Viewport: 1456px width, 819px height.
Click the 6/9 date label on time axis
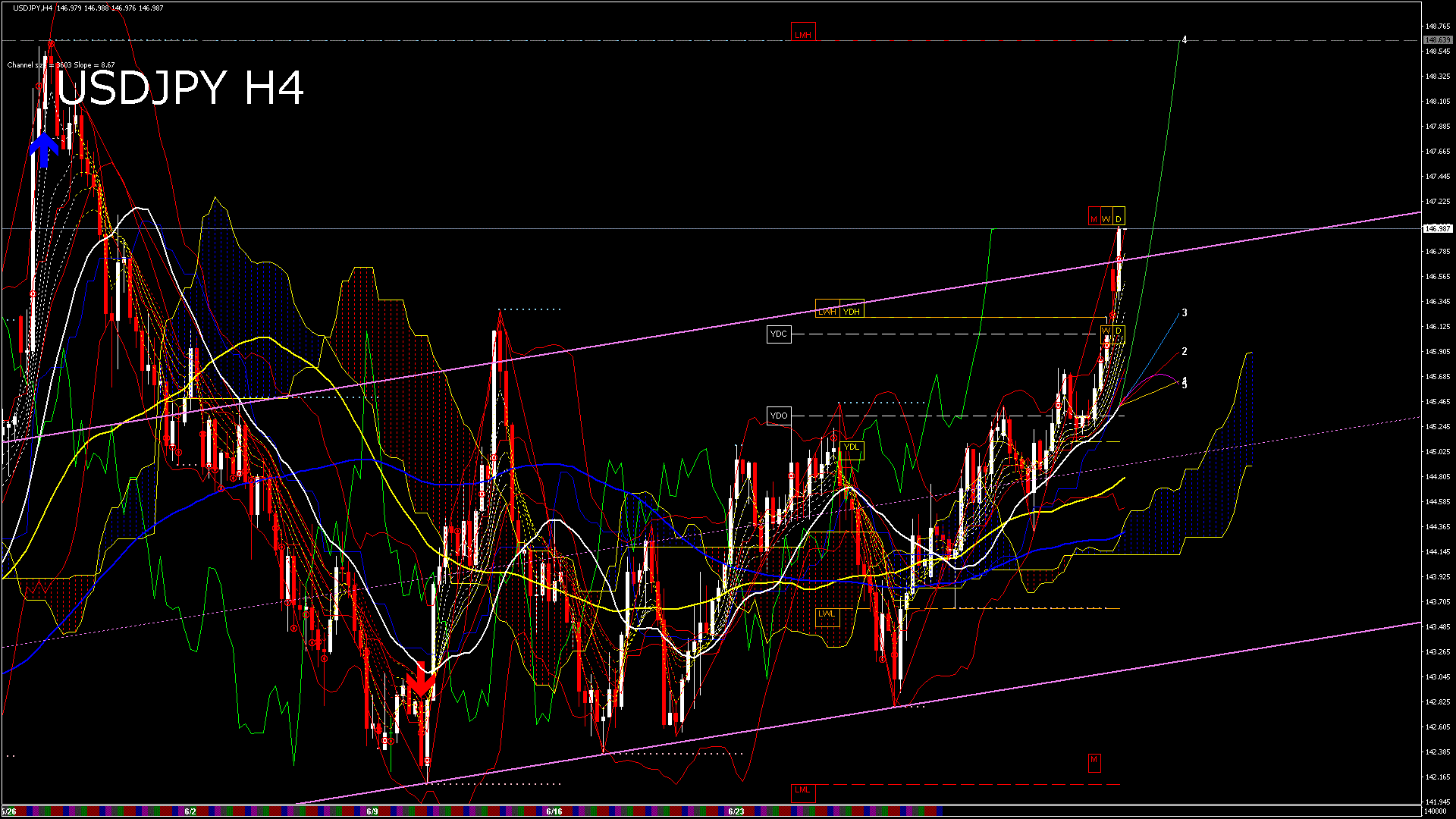click(372, 811)
